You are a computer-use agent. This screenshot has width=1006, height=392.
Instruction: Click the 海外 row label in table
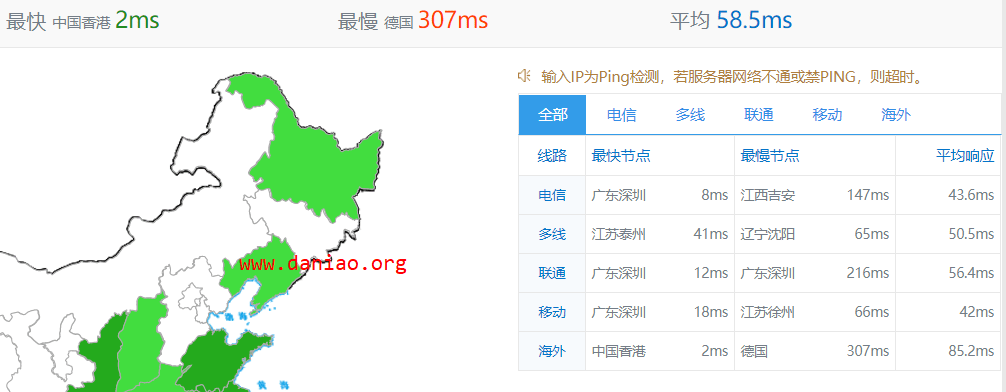pyautogui.click(x=552, y=351)
